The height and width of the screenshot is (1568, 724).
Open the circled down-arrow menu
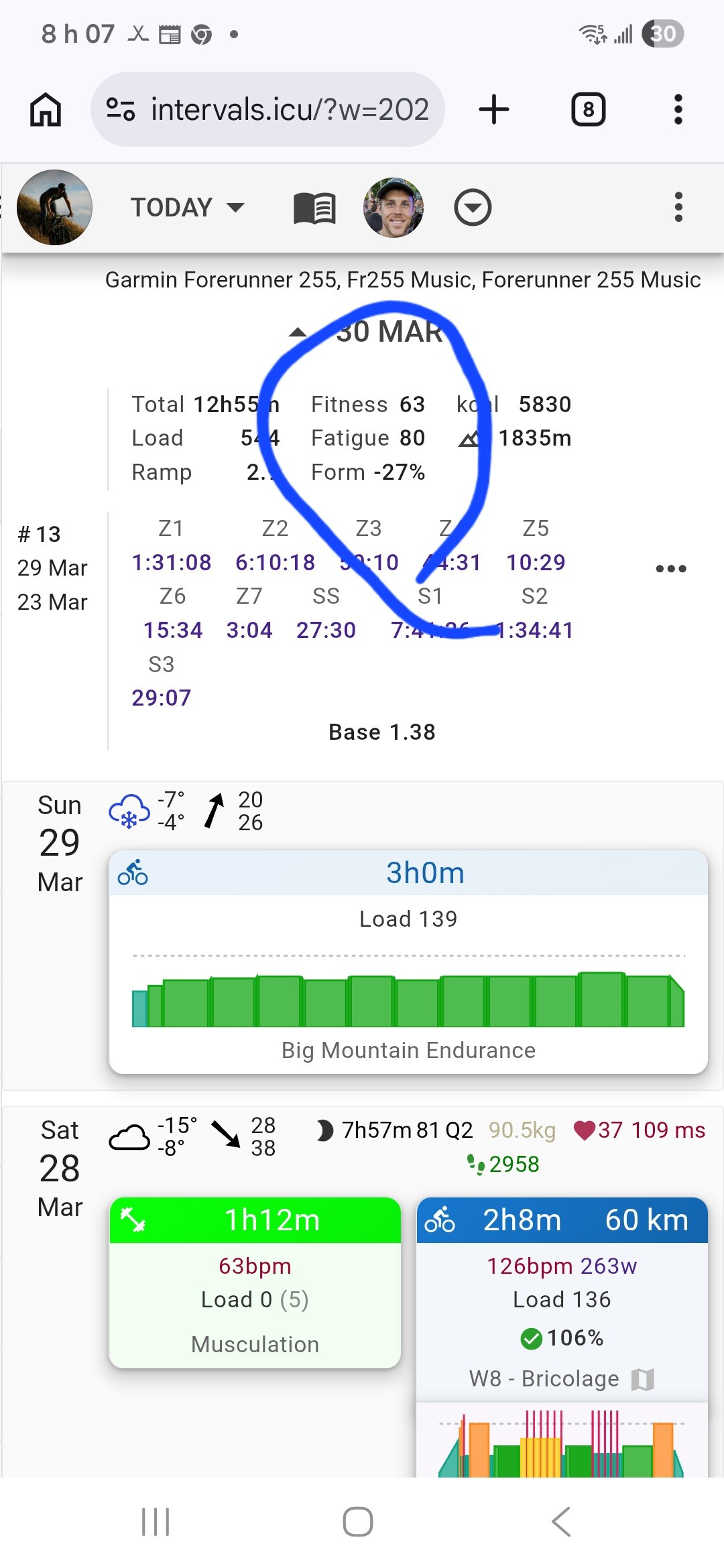[473, 207]
